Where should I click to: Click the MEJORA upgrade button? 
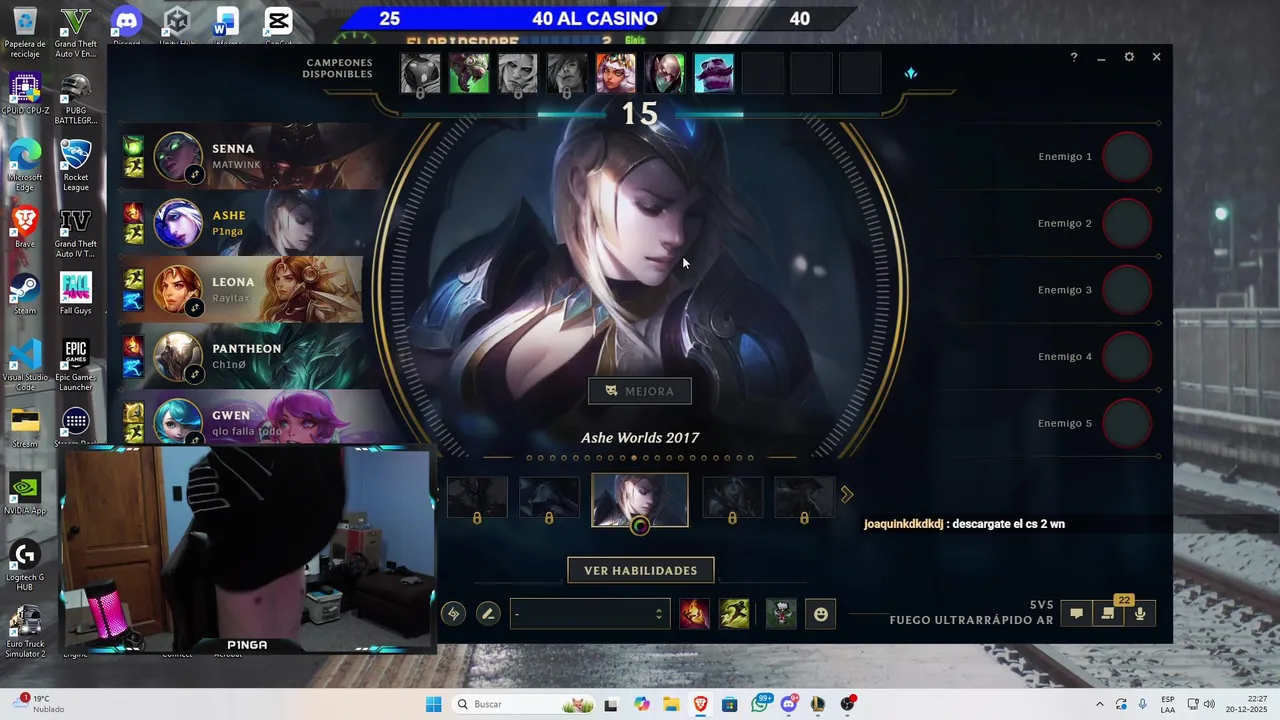coord(640,391)
